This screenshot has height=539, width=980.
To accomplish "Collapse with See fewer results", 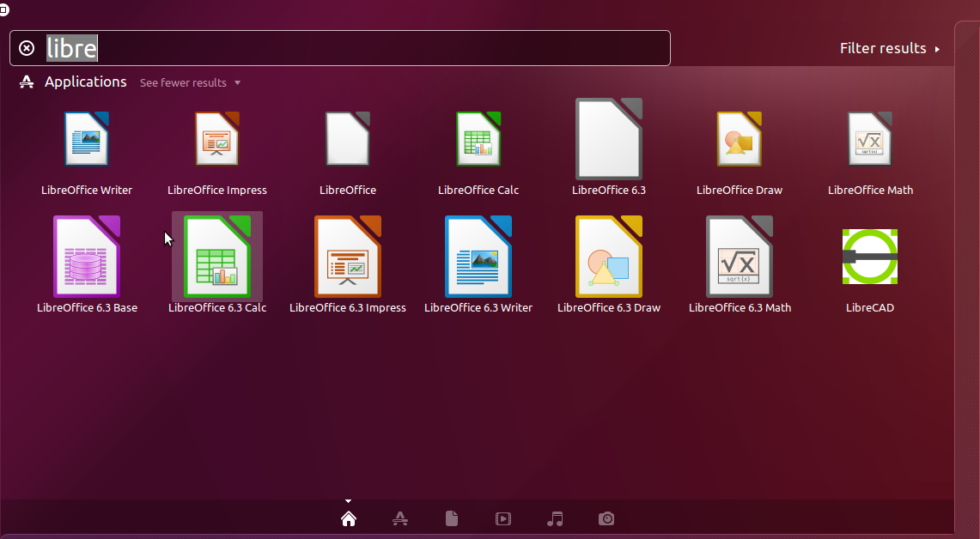I will click(189, 83).
